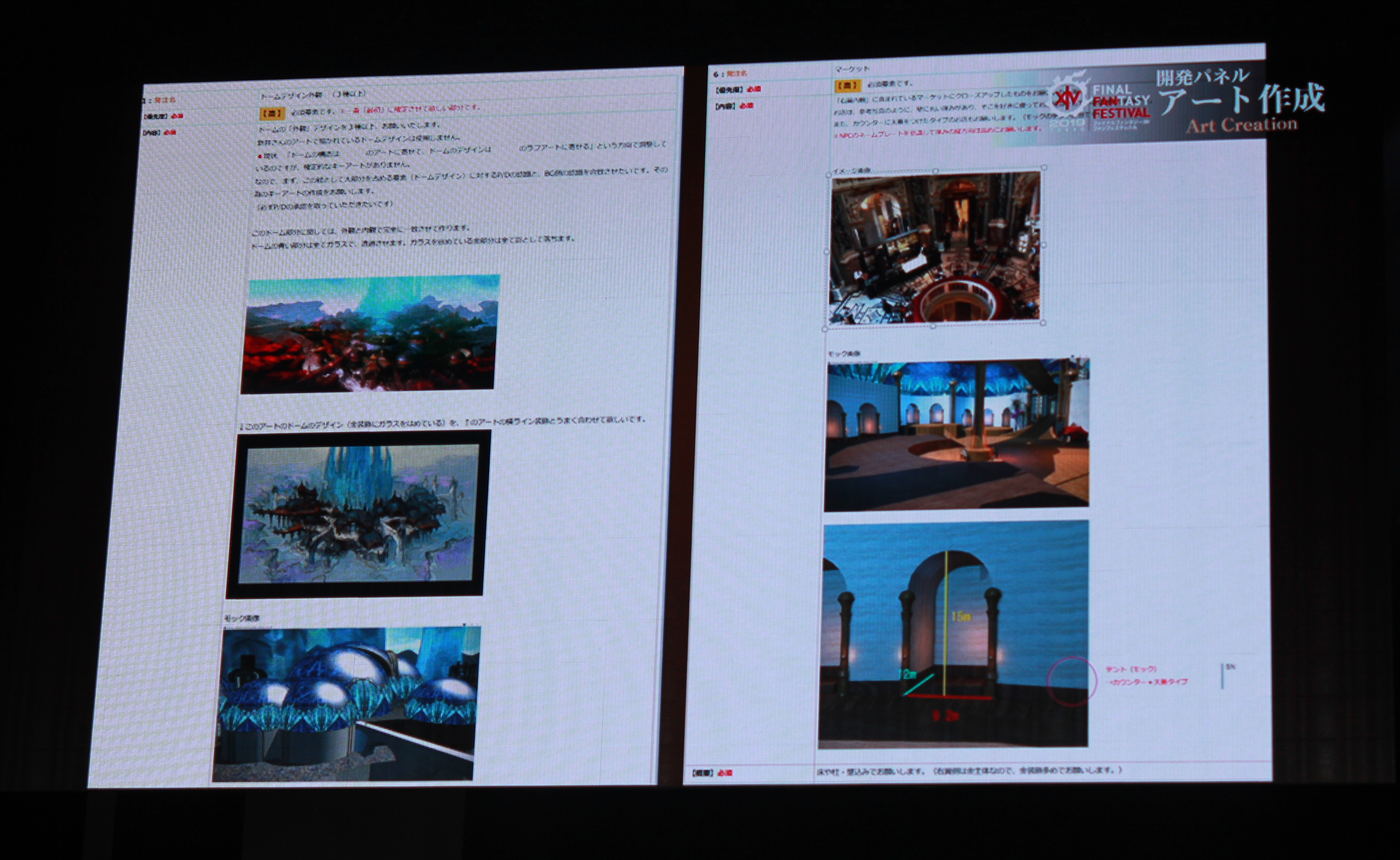
Task: Click the yellow 15m height measurement line
Action: (946, 623)
